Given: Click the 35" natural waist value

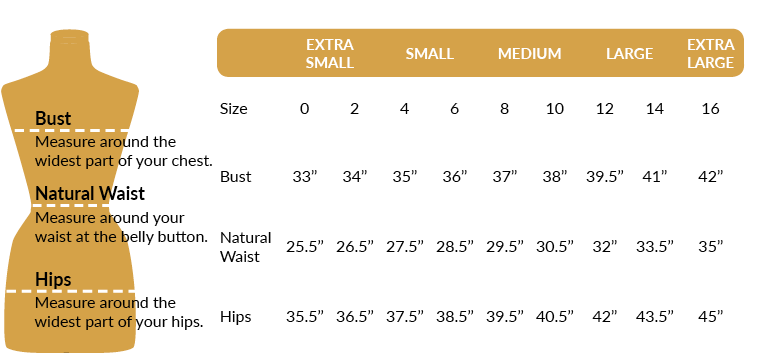Looking at the screenshot, I should pos(710,247).
